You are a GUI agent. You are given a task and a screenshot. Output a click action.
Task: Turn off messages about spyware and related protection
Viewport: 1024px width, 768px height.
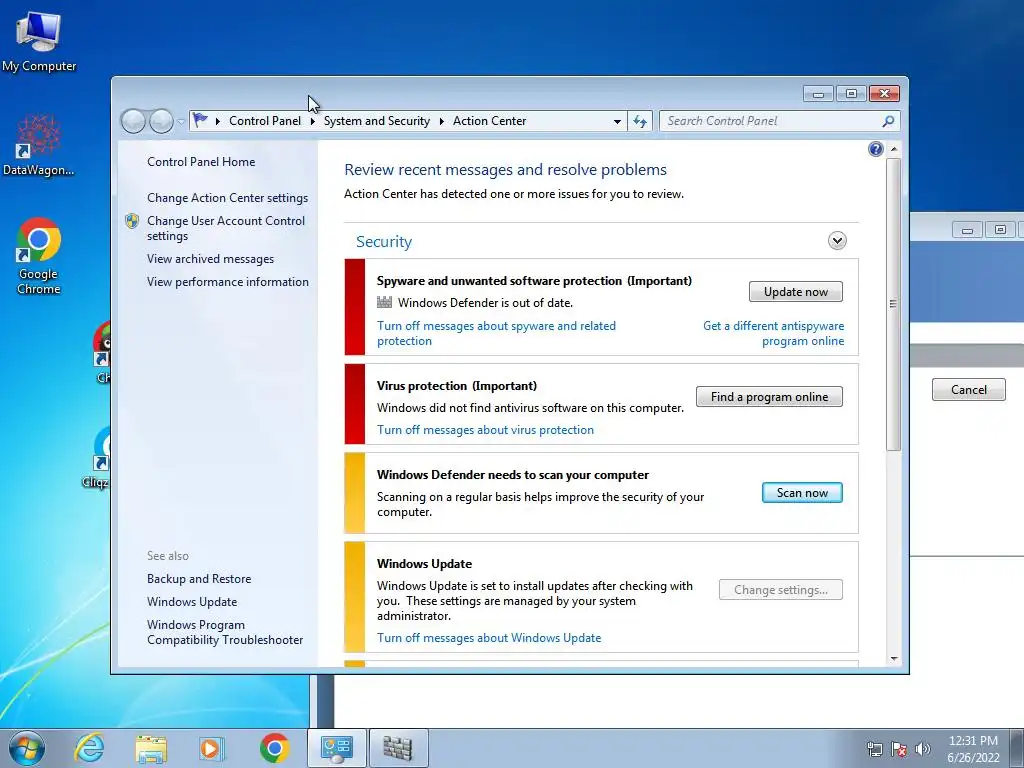(x=496, y=334)
